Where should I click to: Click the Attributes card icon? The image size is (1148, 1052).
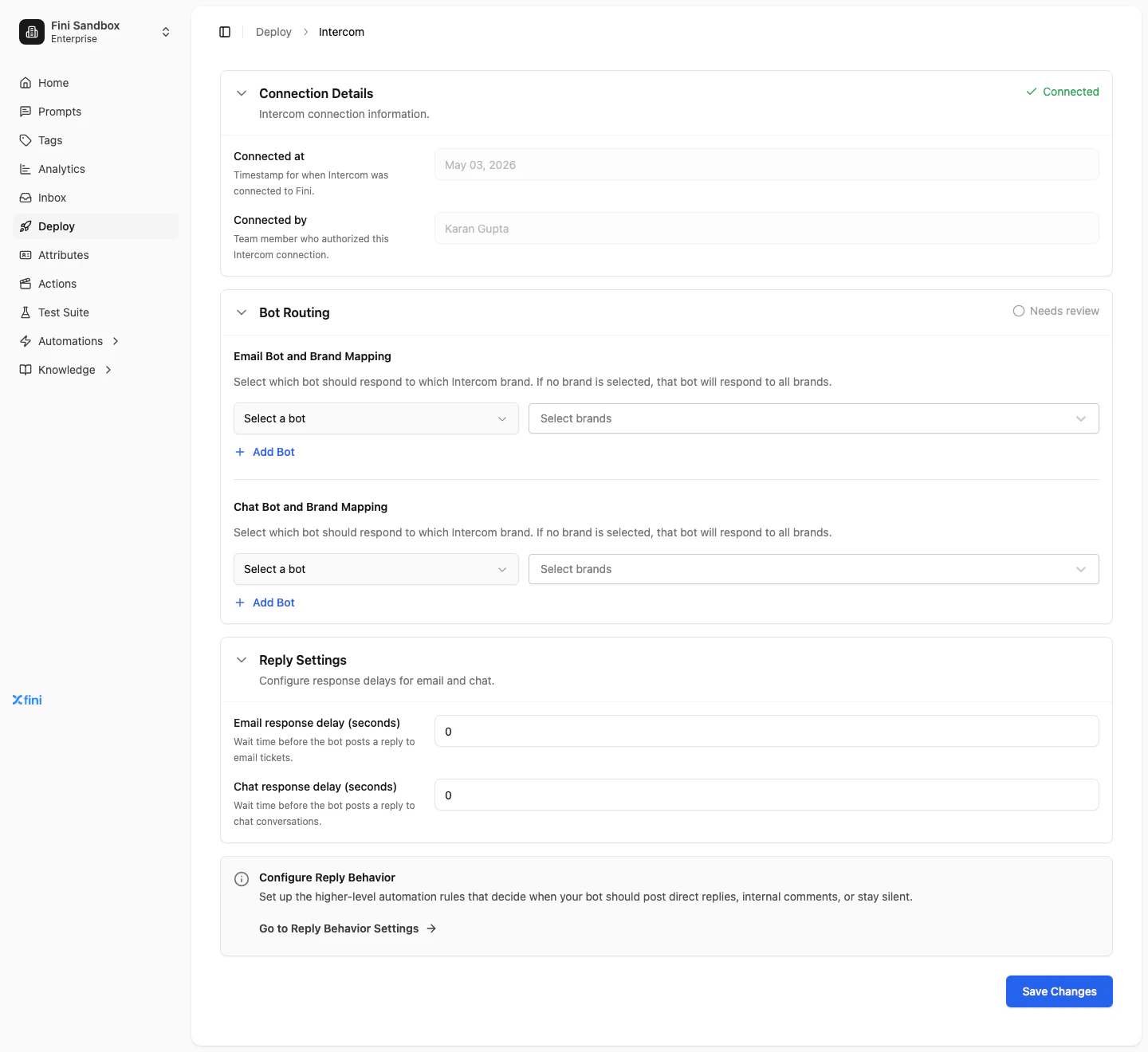click(26, 255)
